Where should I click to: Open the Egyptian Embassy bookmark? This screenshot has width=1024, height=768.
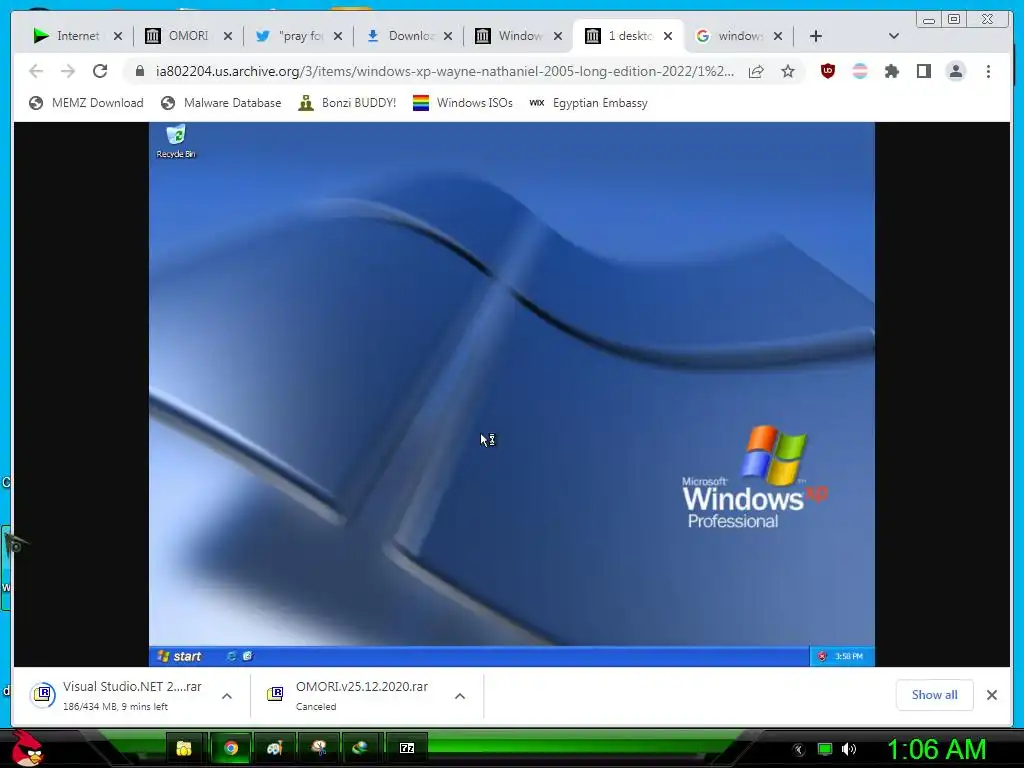click(x=588, y=103)
